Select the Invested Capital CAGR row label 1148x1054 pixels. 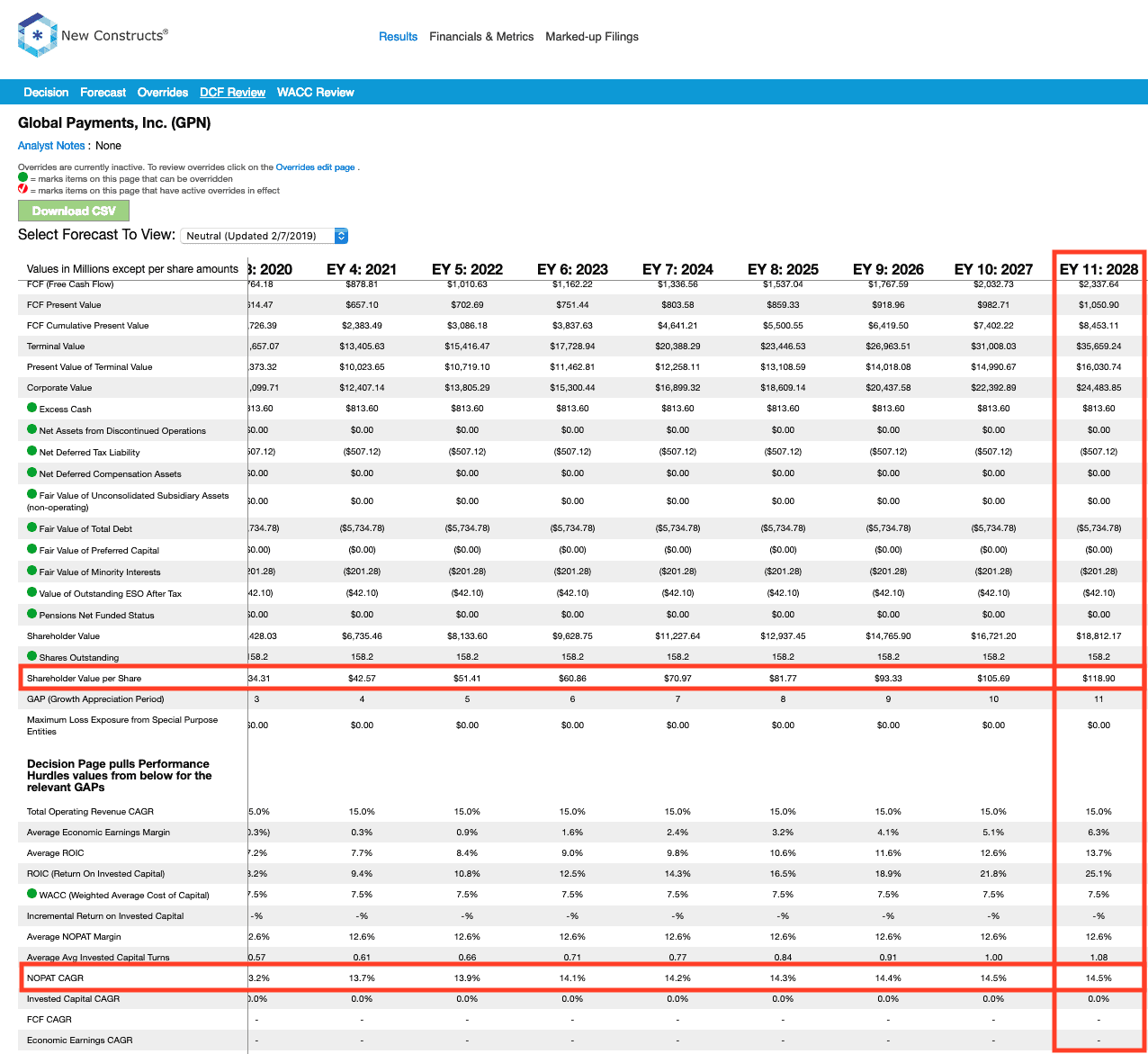pos(73,998)
